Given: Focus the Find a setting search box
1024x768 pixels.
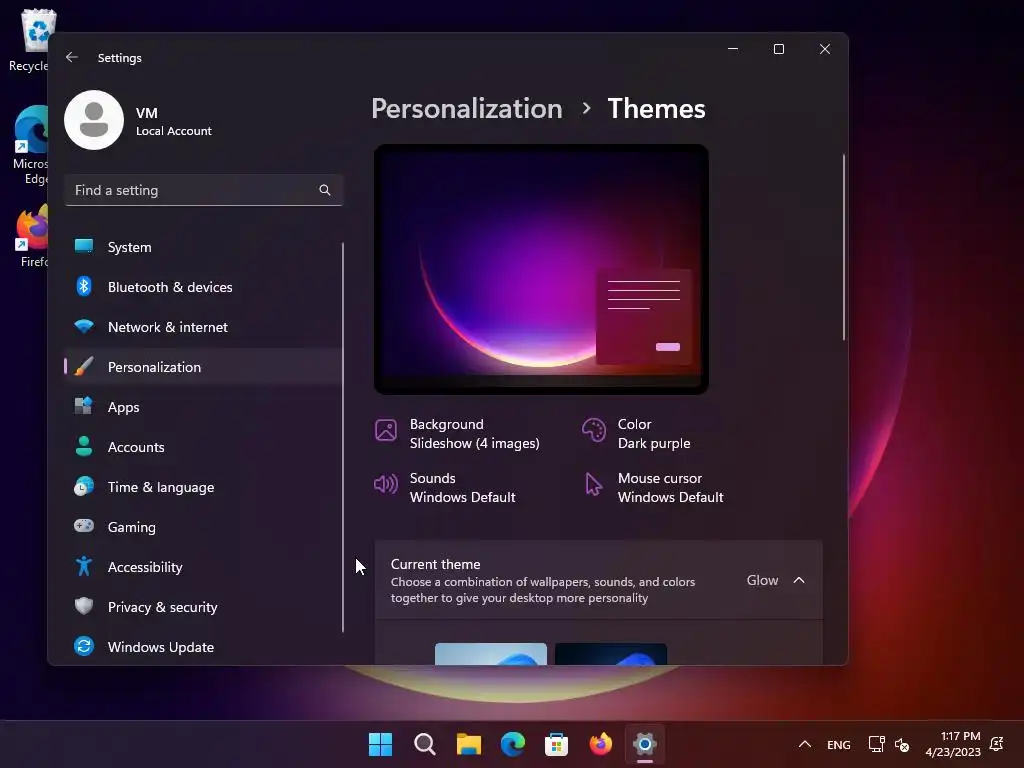Looking at the screenshot, I should (204, 190).
